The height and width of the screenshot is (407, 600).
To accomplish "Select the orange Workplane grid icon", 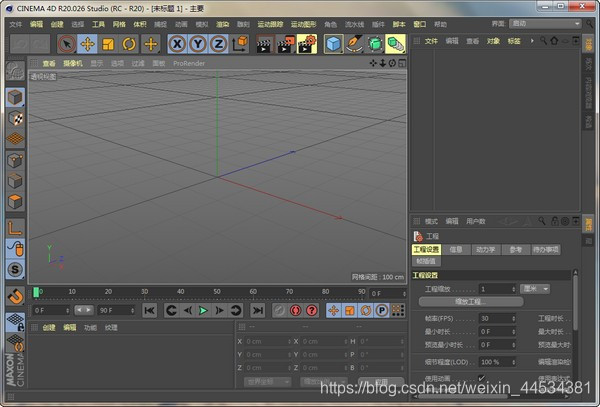I will [15, 138].
